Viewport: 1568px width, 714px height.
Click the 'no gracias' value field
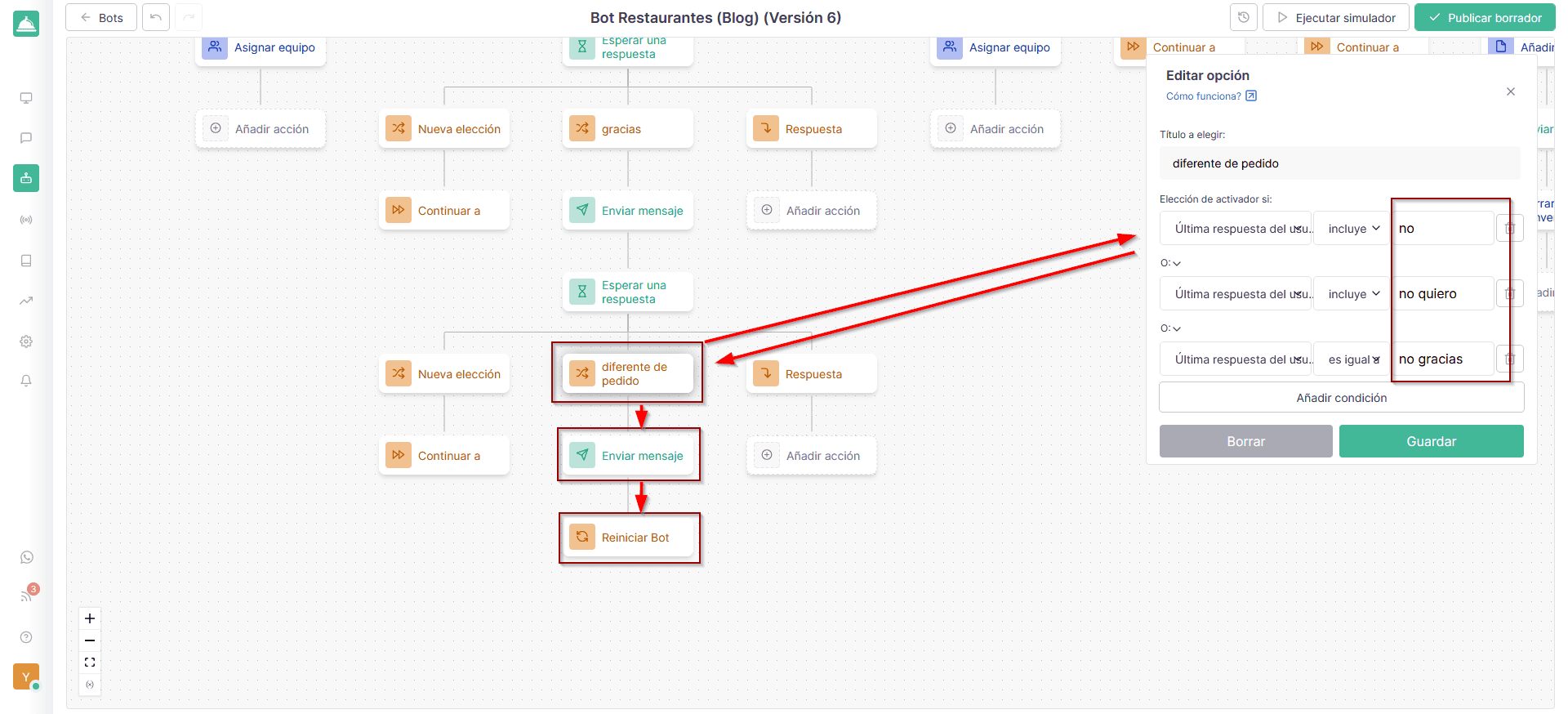[1443, 359]
